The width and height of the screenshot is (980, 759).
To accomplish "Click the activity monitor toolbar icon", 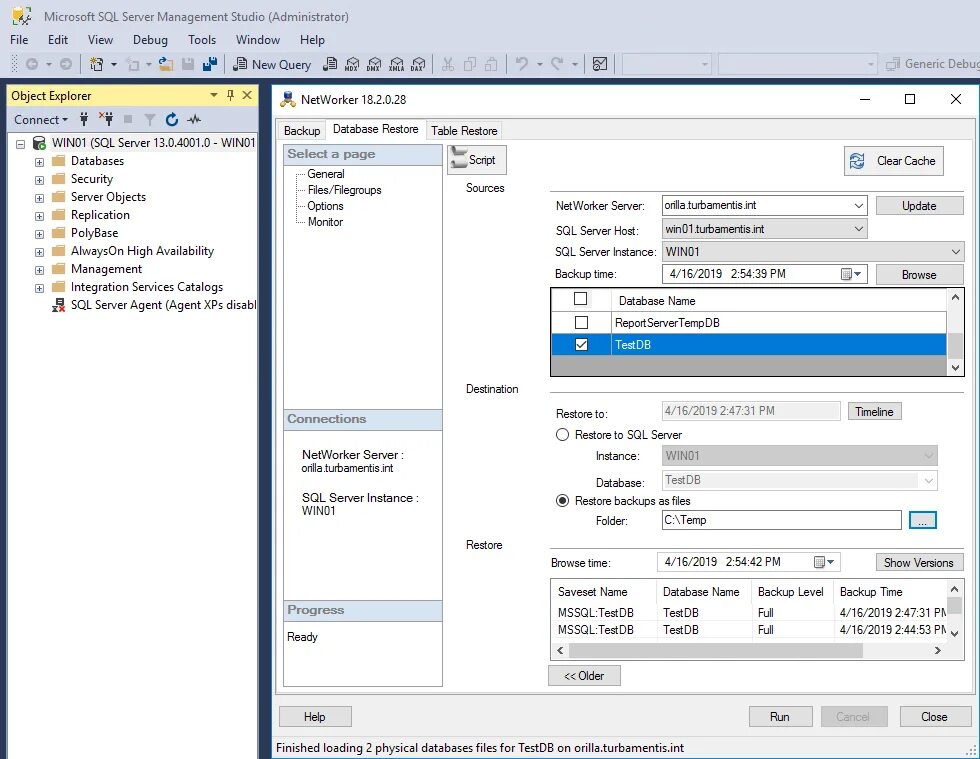I will click(599, 64).
